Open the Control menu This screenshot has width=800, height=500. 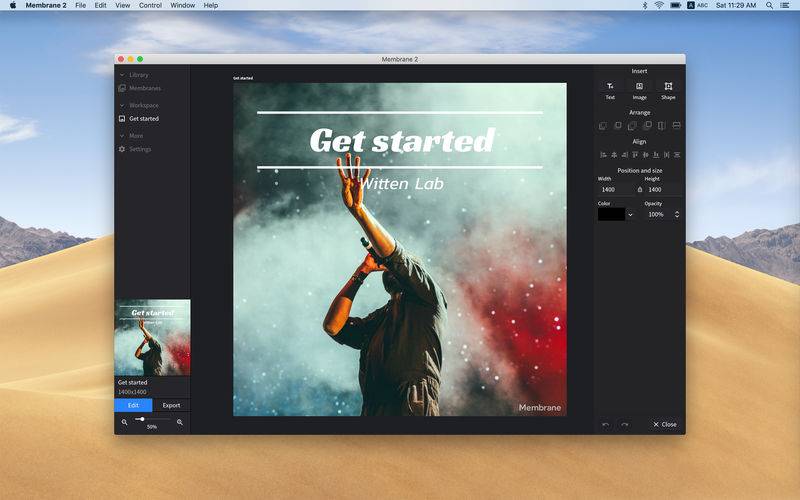(x=151, y=5)
